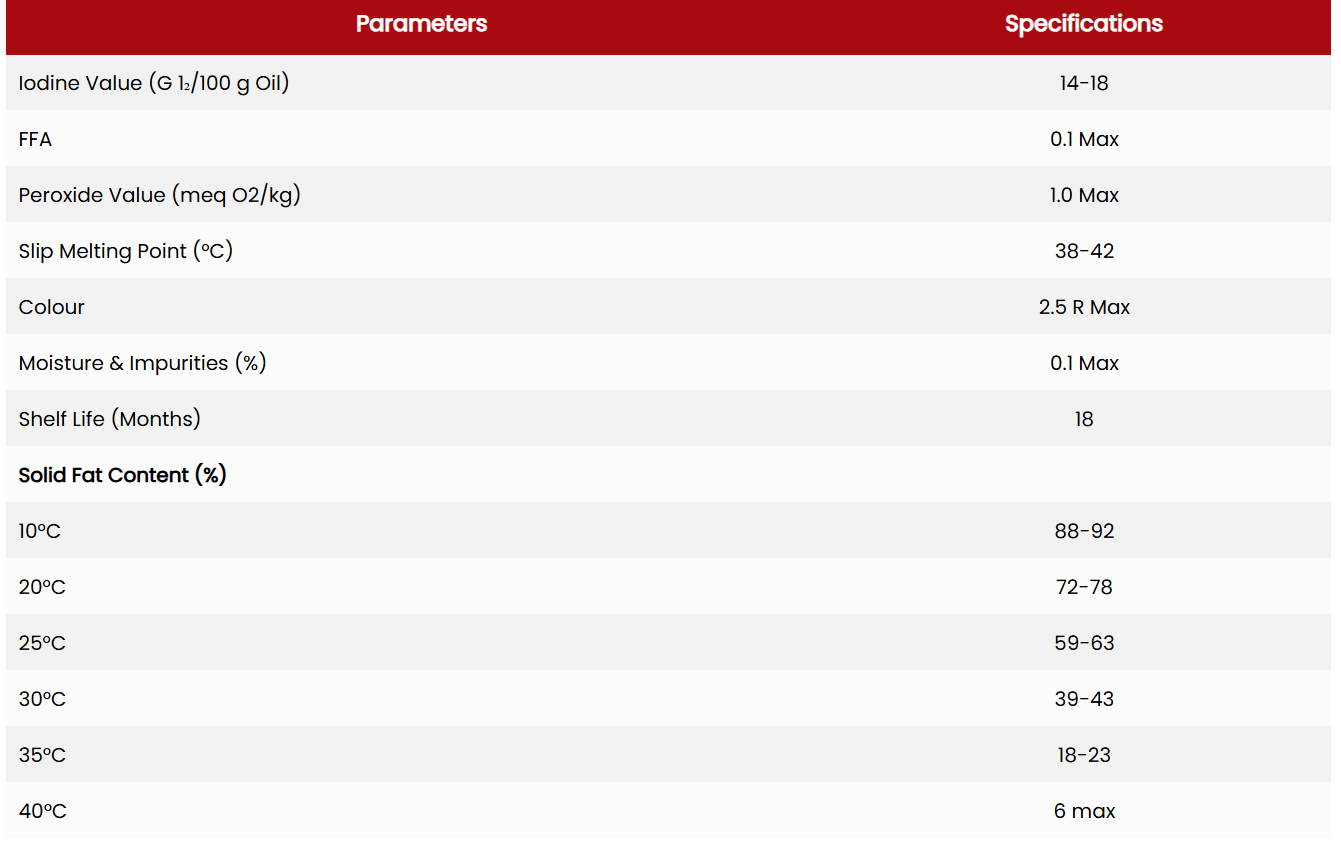Click the Specifications column header

(x=1083, y=24)
